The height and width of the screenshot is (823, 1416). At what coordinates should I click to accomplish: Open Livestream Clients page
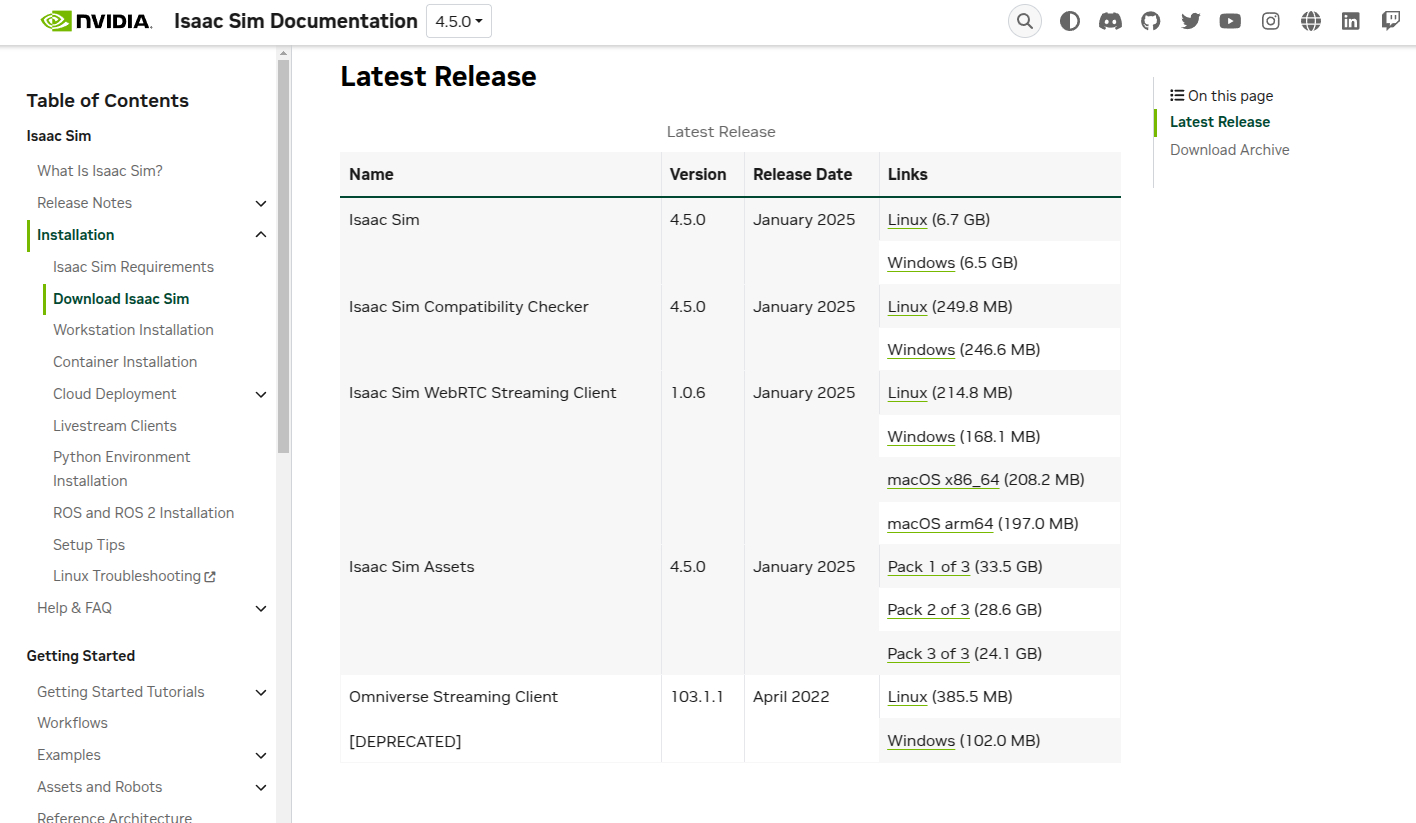(115, 426)
